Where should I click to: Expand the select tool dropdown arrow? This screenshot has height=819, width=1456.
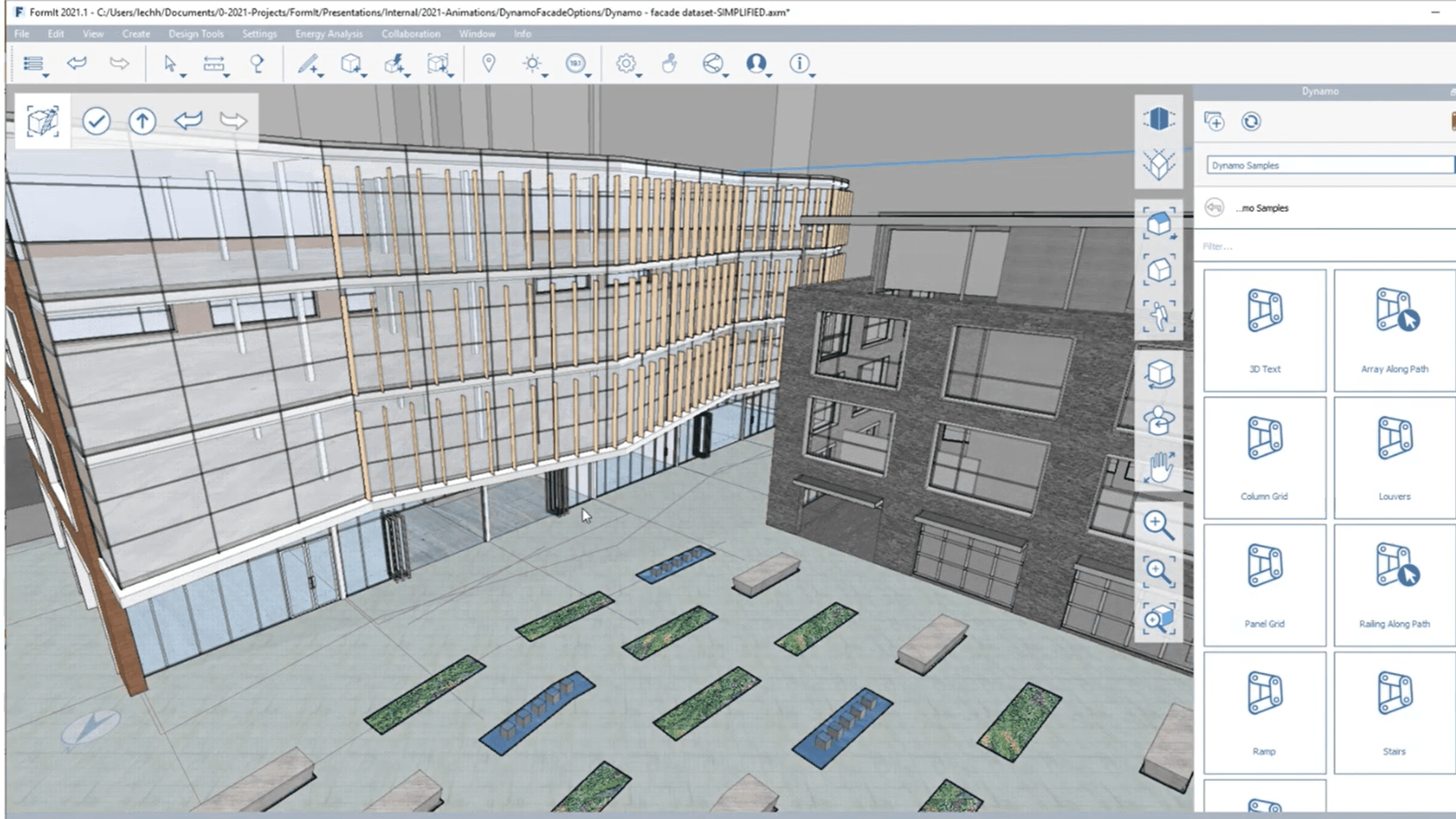point(183,76)
